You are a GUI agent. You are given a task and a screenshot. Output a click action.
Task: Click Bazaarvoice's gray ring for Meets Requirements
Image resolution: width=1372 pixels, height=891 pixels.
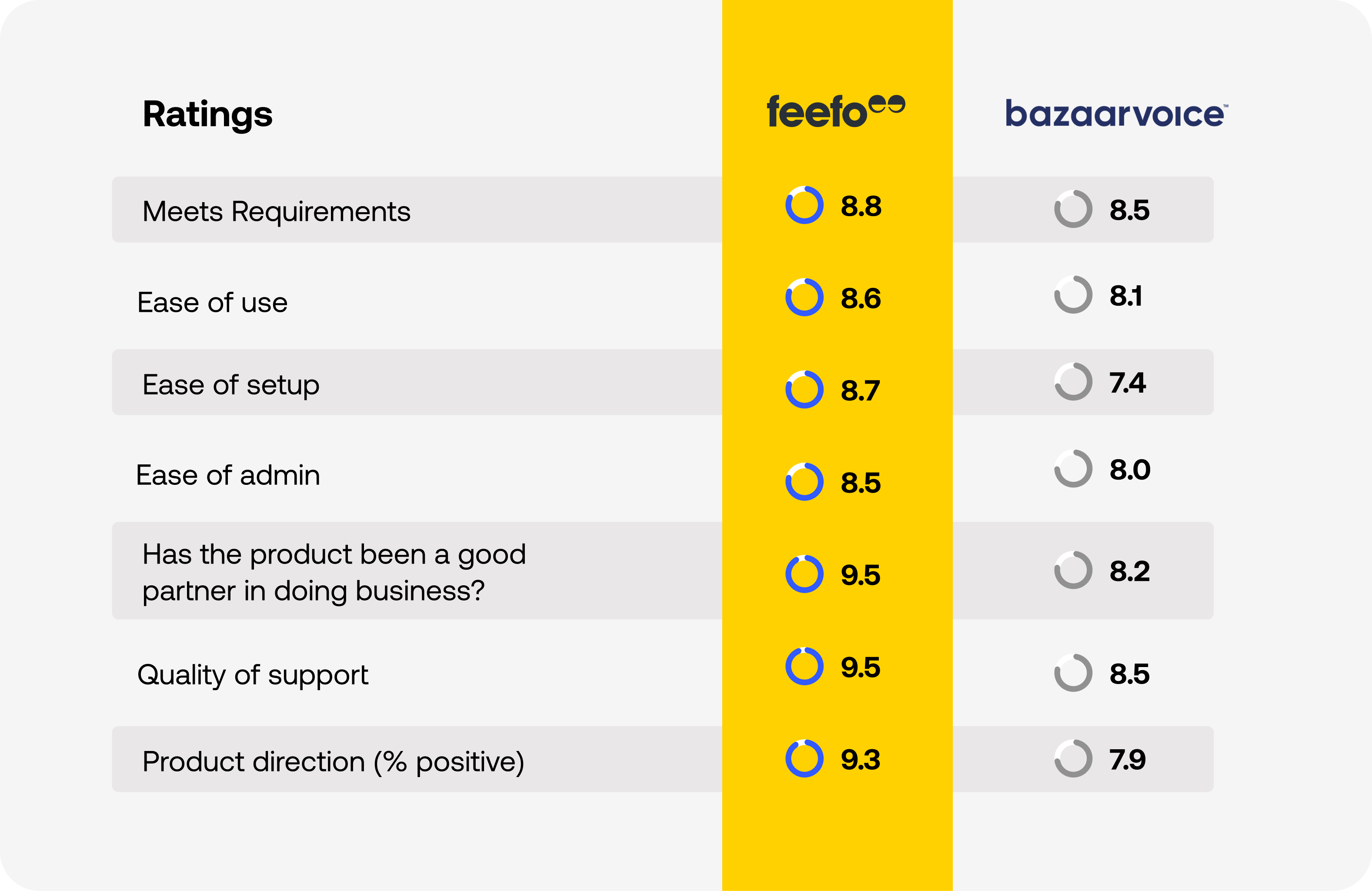click(1073, 209)
